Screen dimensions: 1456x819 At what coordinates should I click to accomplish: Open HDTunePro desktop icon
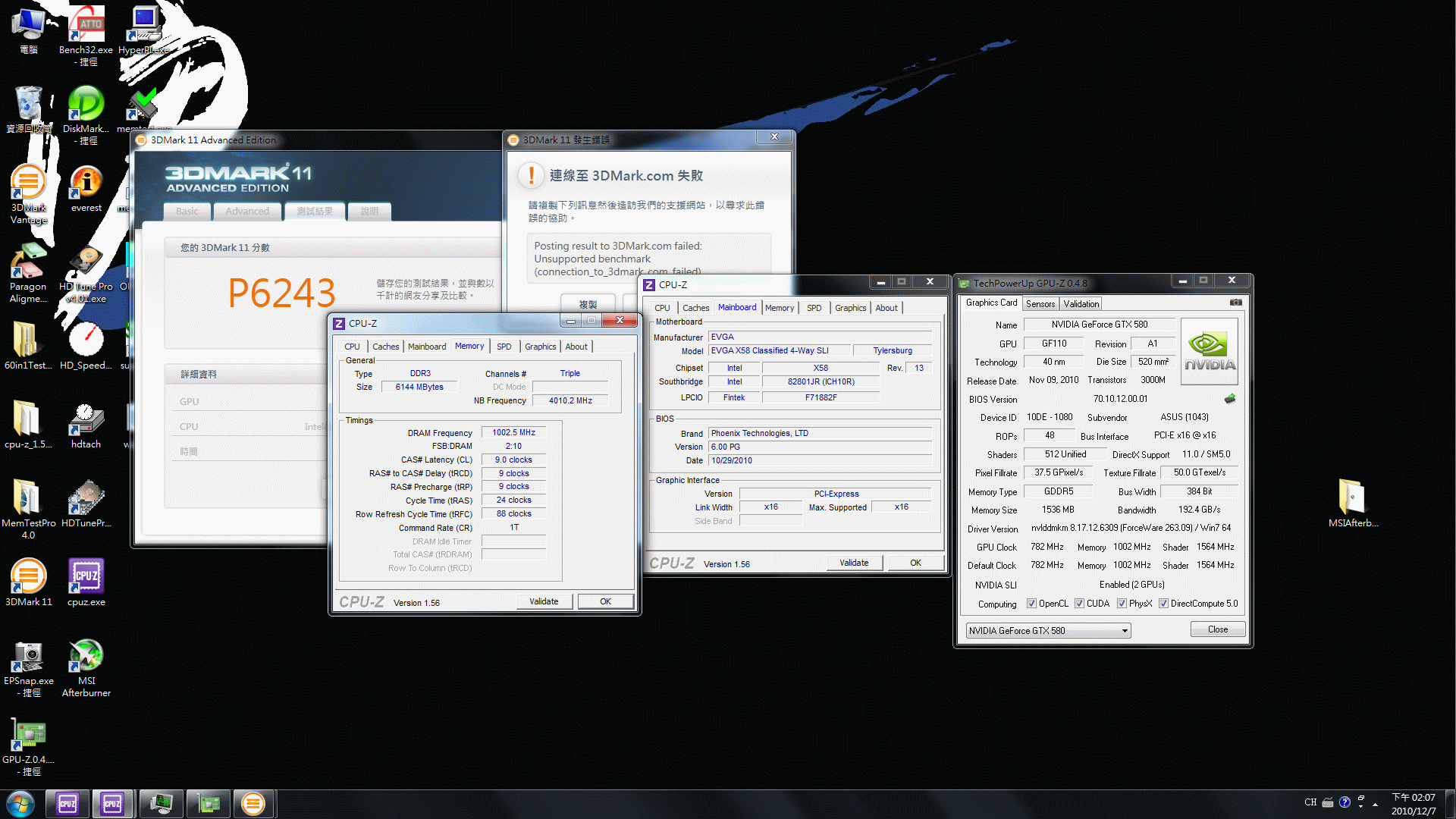(86, 504)
